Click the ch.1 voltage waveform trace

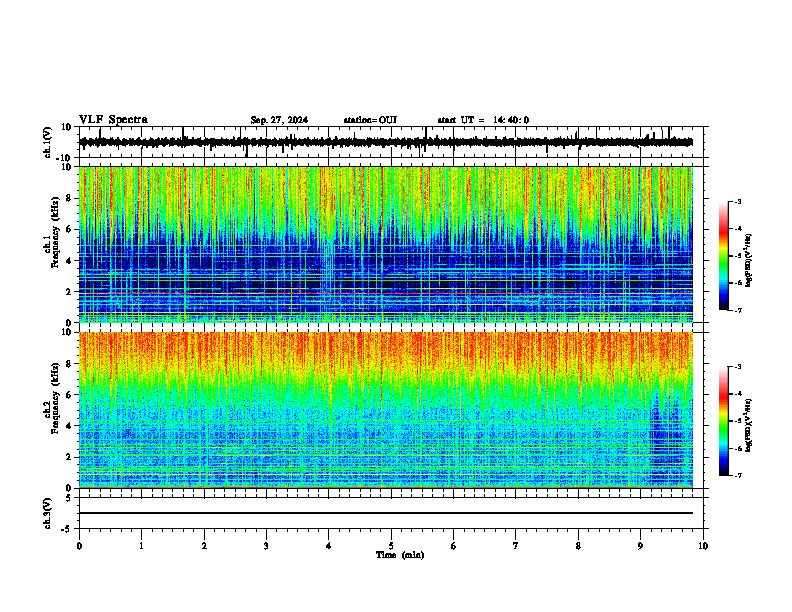[x=386, y=142]
